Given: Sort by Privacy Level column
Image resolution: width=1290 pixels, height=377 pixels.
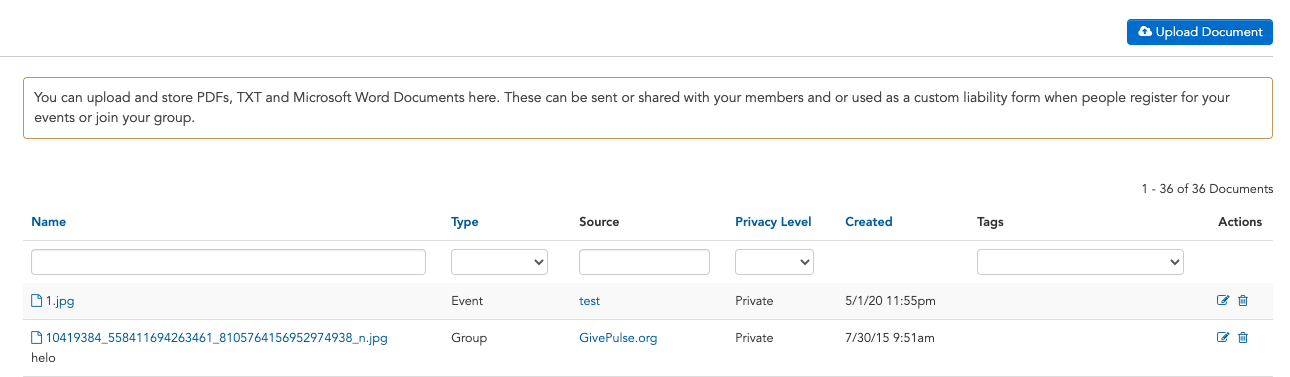Looking at the screenshot, I should 773,222.
